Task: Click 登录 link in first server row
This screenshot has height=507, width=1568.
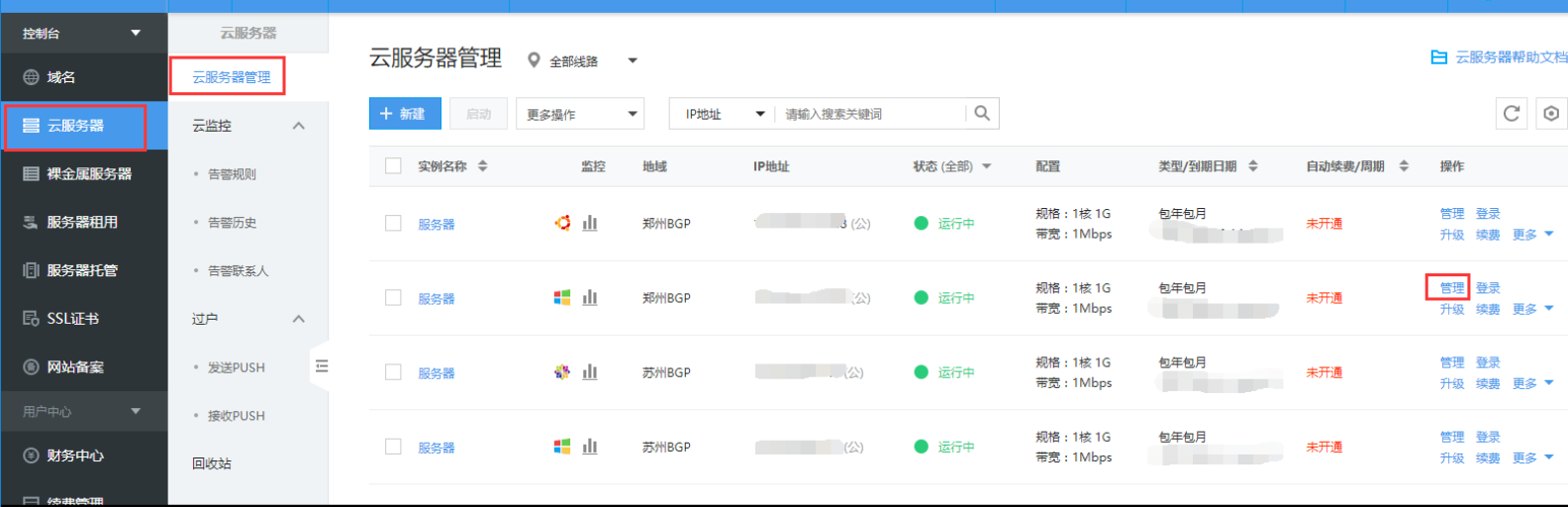Action: [1488, 213]
